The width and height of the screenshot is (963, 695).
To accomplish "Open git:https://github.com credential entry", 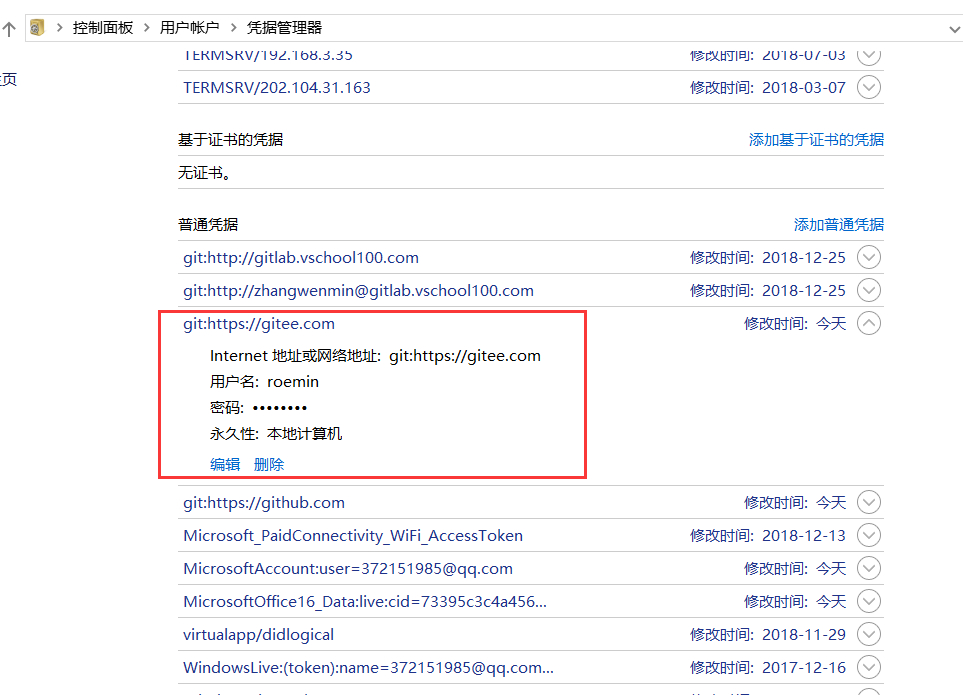I will (264, 503).
